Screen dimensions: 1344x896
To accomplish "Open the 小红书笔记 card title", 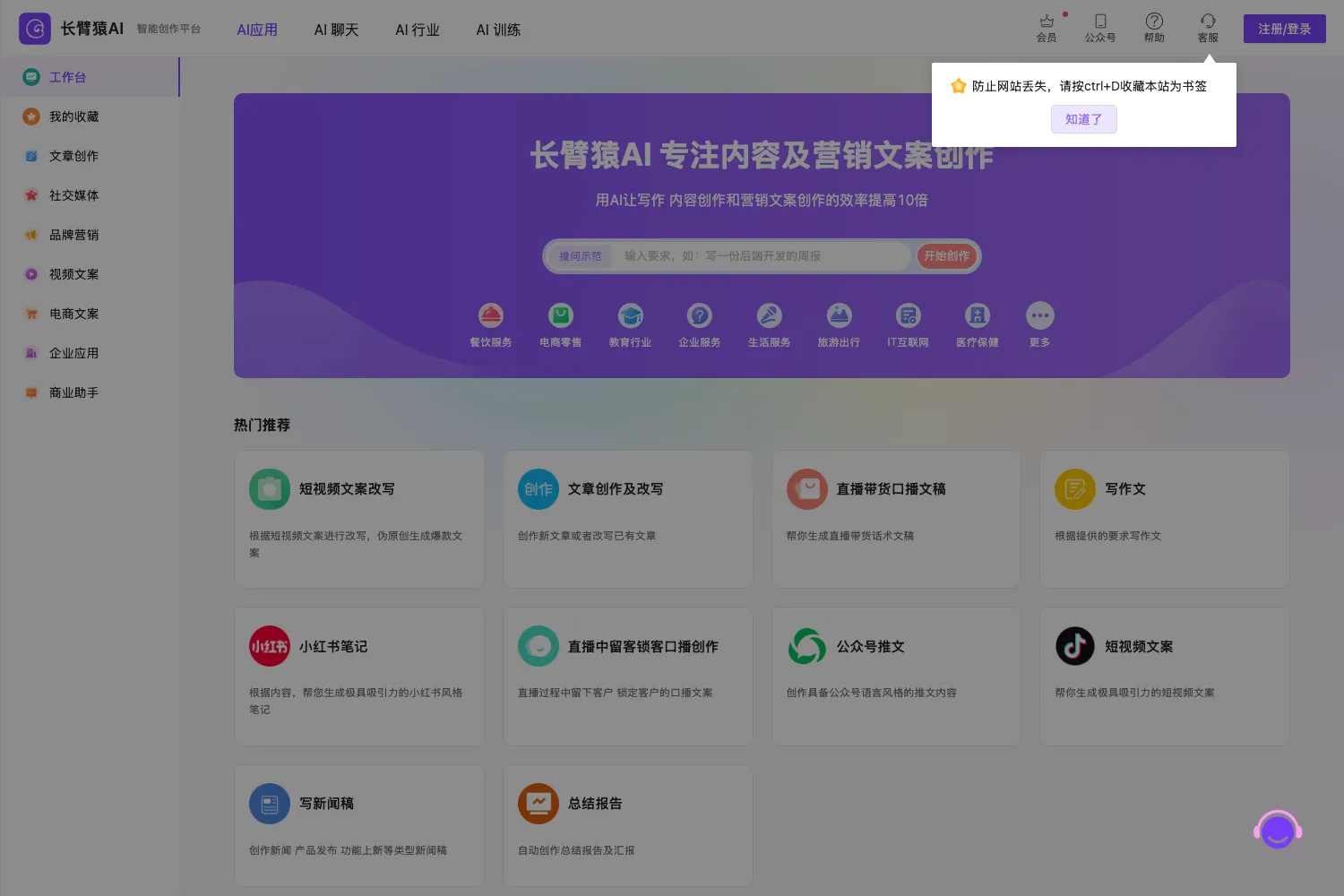I will click(x=333, y=647).
